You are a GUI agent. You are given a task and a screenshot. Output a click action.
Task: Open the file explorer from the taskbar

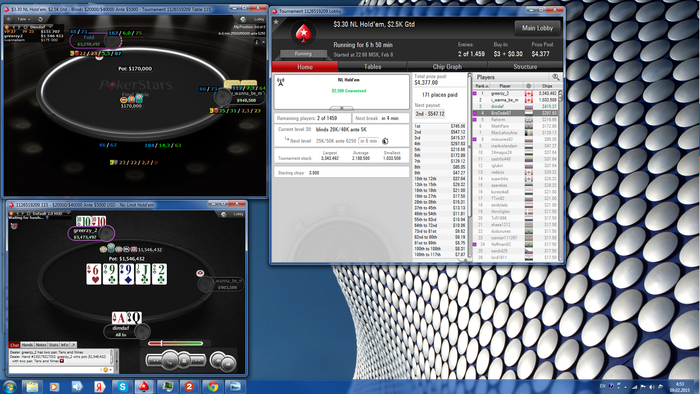(x=32, y=386)
